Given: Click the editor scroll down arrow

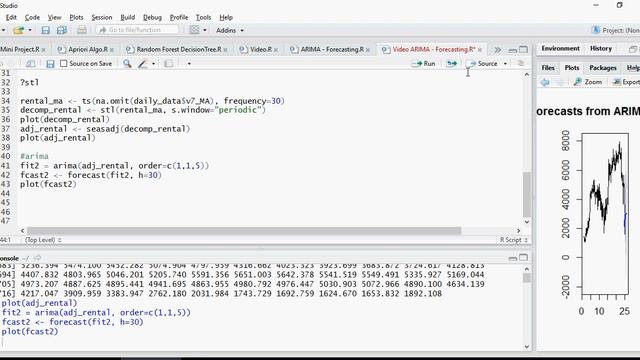Looking at the screenshot, I should (x=527, y=222).
